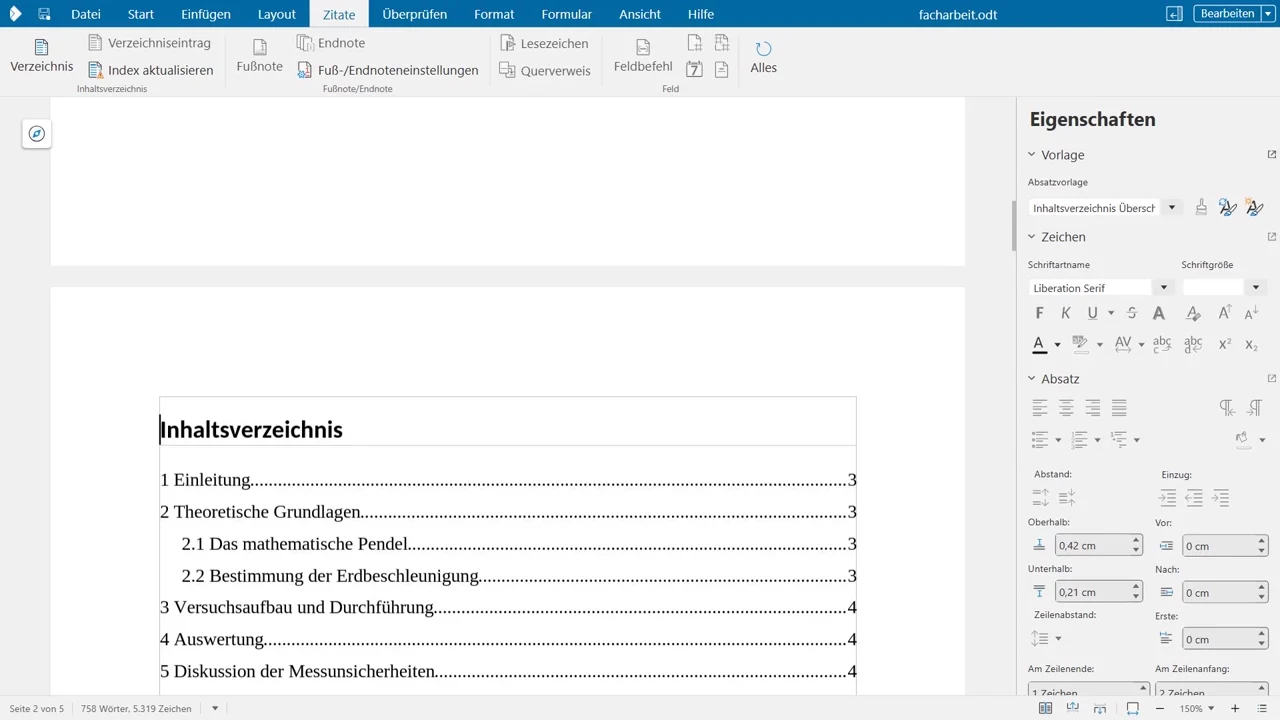
Task: Expand the Schriftgröße dropdown
Action: (x=1256, y=288)
